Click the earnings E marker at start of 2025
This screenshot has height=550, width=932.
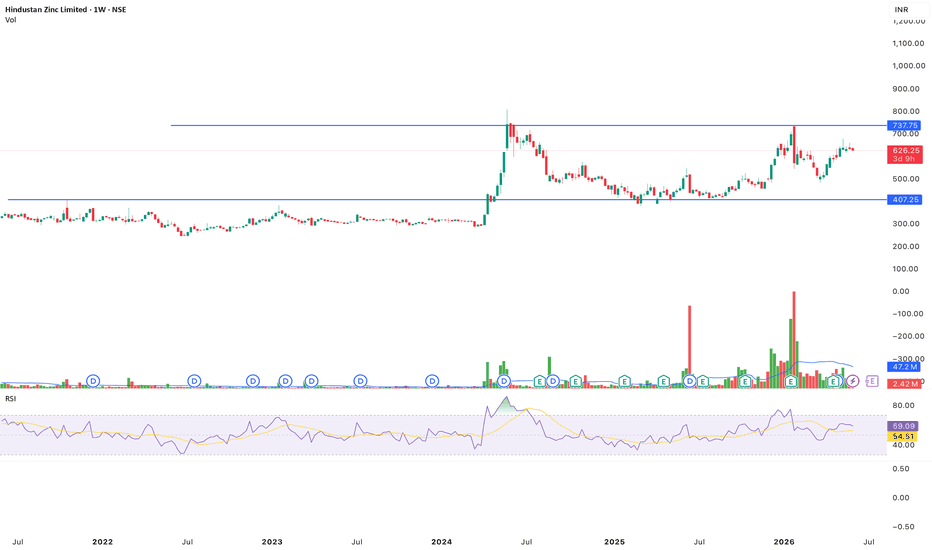624,381
